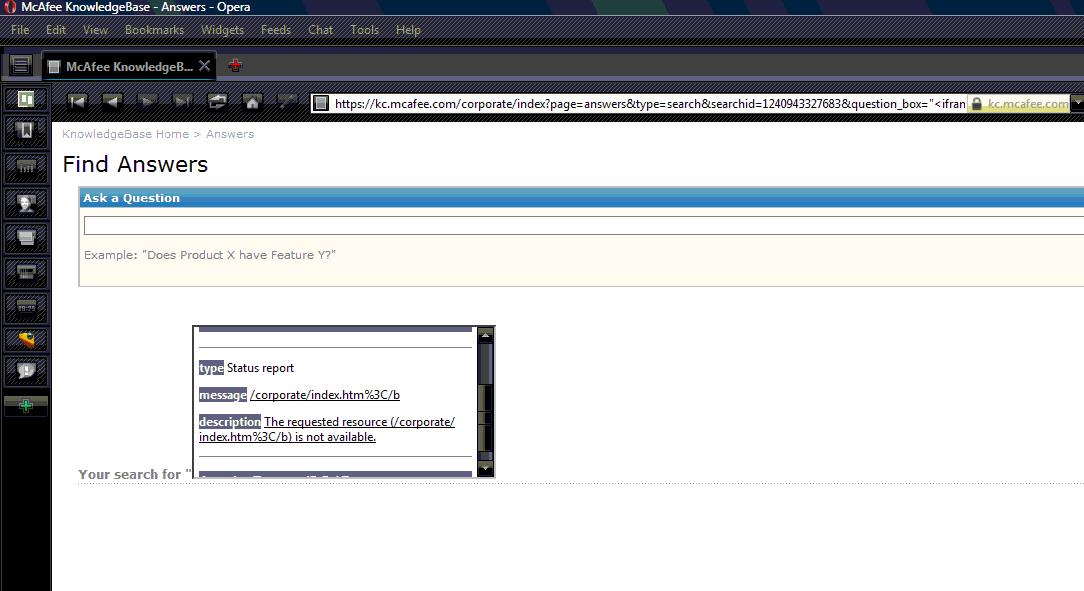This screenshot has width=1084, height=591.
Task: Click the Fast Forward navigation button
Action: pyautogui.click(x=182, y=102)
